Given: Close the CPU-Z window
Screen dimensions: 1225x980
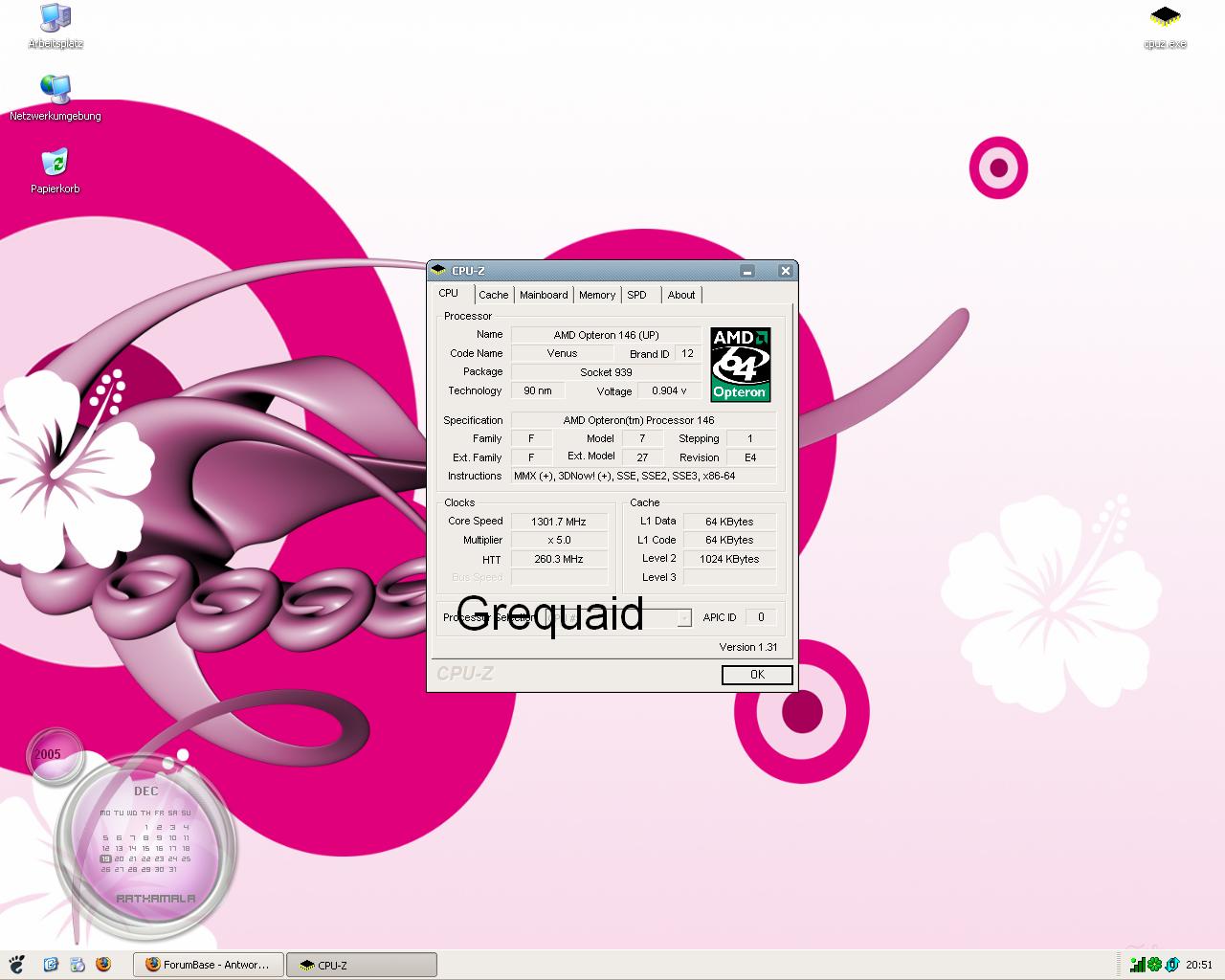Looking at the screenshot, I should (785, 271).
